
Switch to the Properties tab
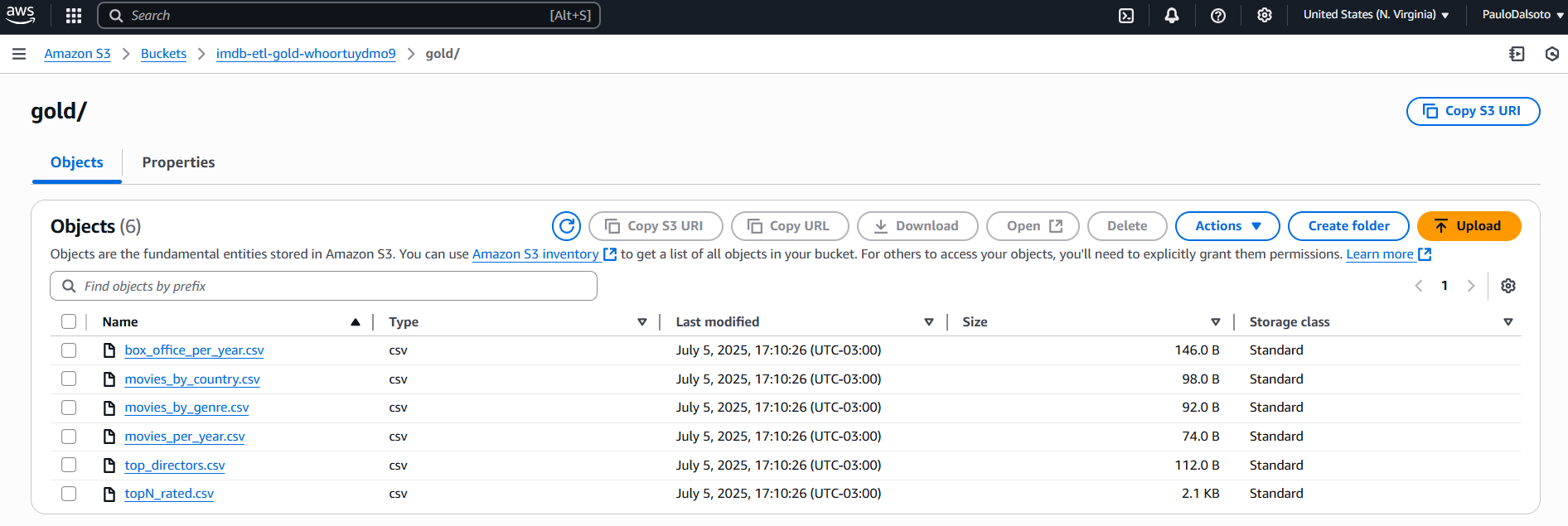pyautogui.click(x=178, y=162)
